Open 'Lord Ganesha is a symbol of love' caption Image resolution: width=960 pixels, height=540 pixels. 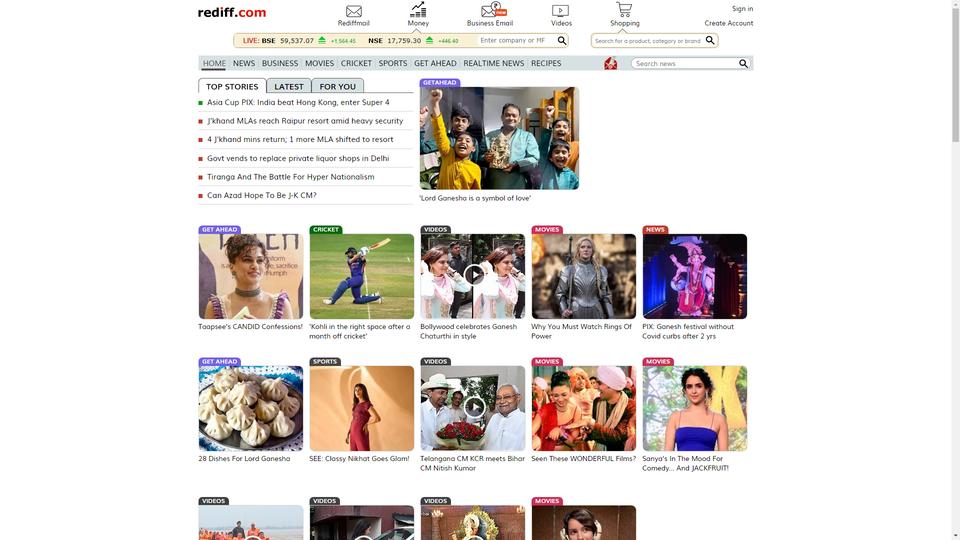(x=475, y=198)
